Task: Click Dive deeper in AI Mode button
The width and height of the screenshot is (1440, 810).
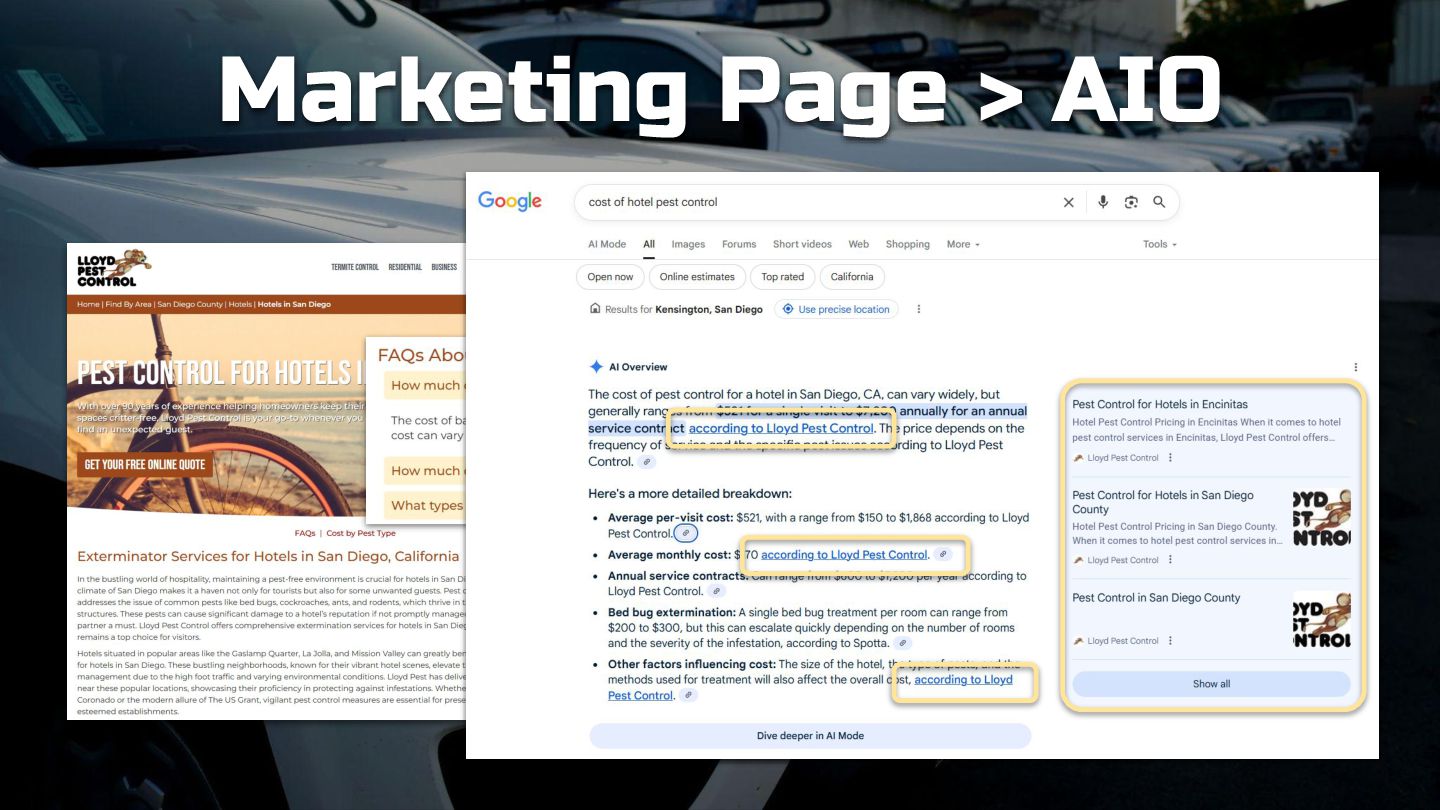Action: point(810,736)
